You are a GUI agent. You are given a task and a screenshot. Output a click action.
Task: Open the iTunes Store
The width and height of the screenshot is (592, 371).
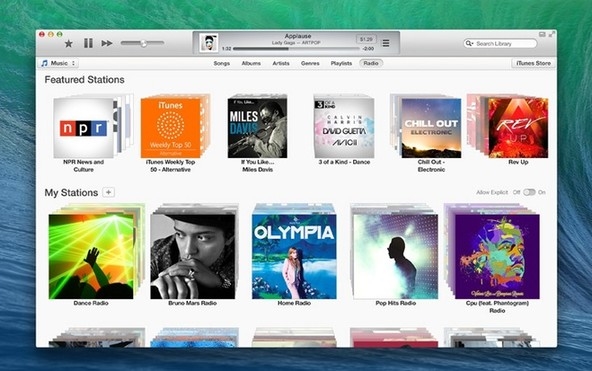pyautogui.click(x=533, y=63)
